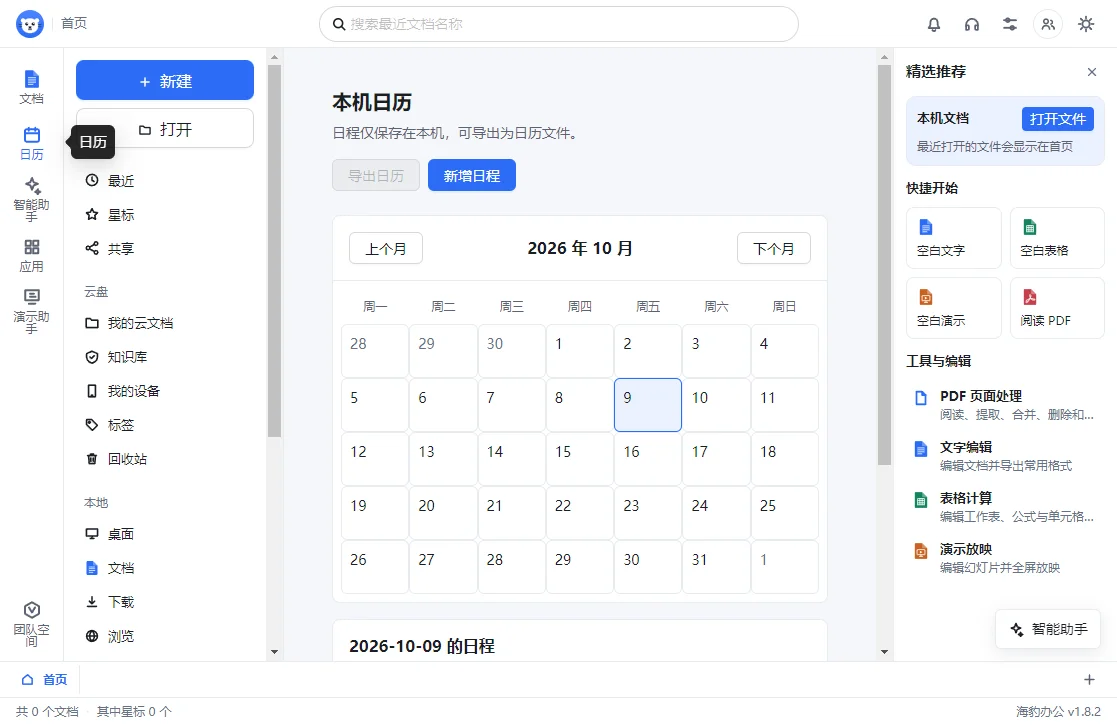Click main area scrollbar up arrow
Viewport: 1117px width, 725px height.
[x=884, y=57]
